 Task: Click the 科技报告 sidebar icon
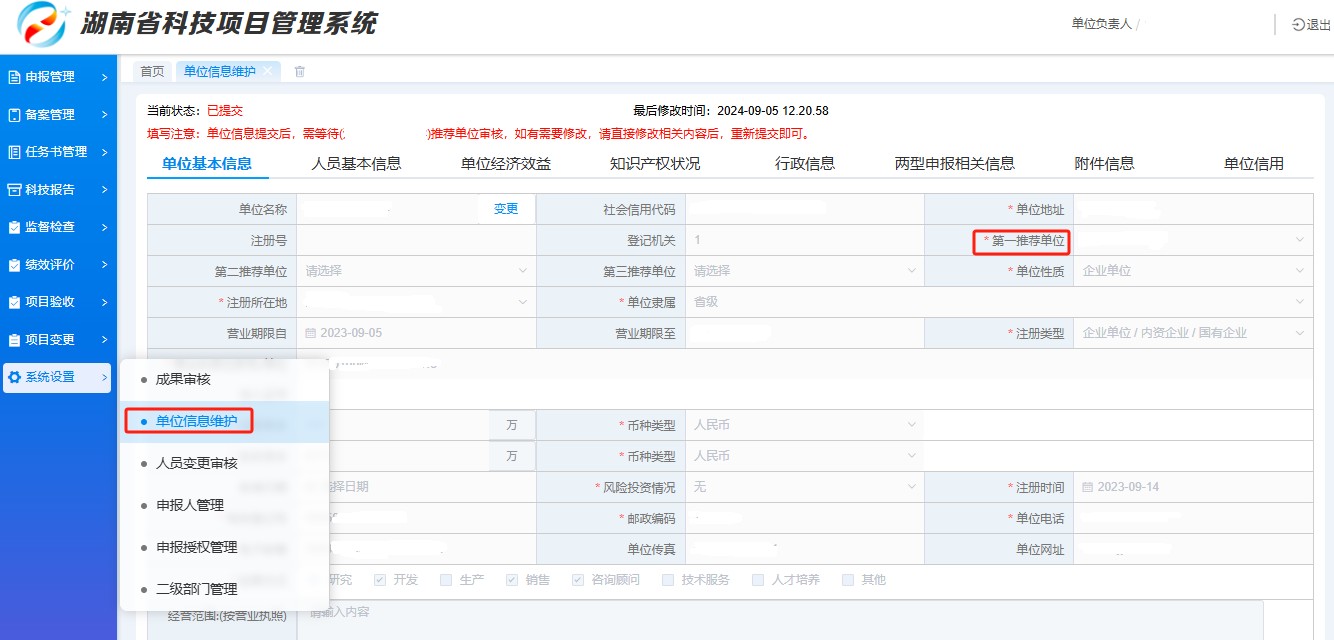coord(14,189)
